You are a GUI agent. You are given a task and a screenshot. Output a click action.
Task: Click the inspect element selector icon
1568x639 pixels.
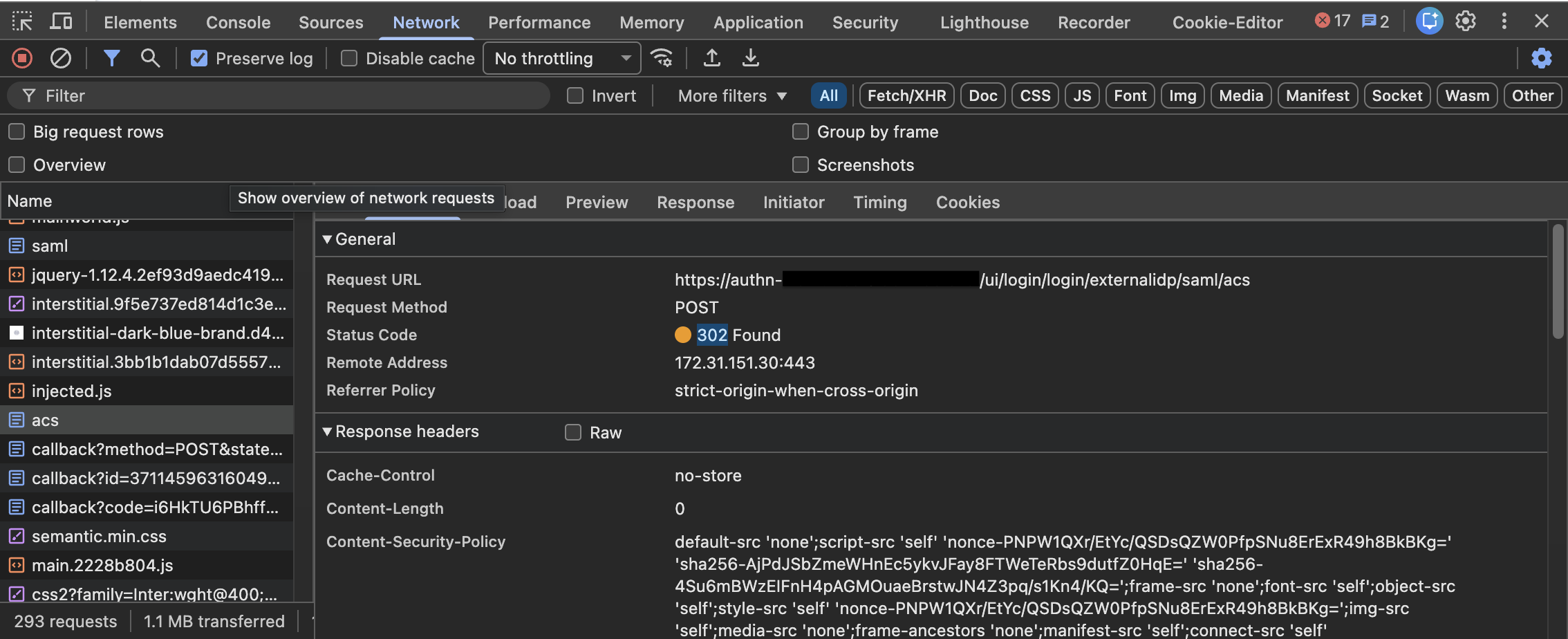tap(22, 22)
